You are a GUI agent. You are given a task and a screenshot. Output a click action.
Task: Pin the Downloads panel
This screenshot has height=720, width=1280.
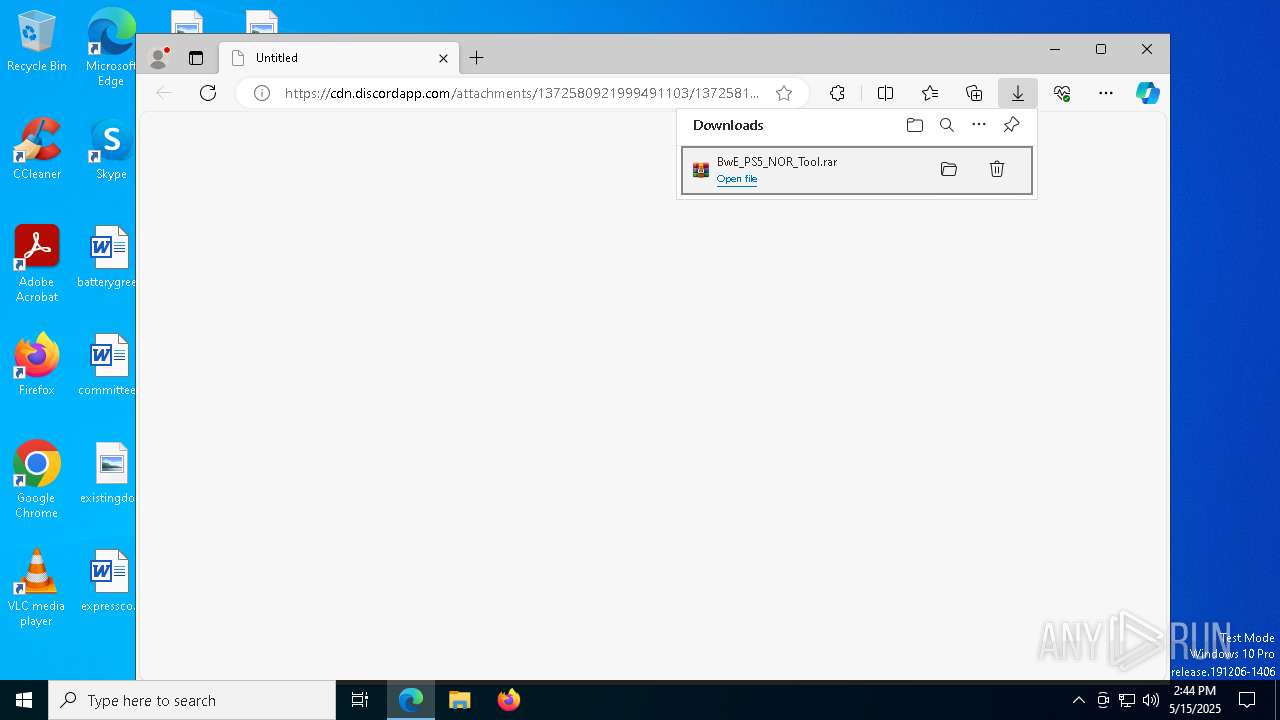tap(1012, 125)
